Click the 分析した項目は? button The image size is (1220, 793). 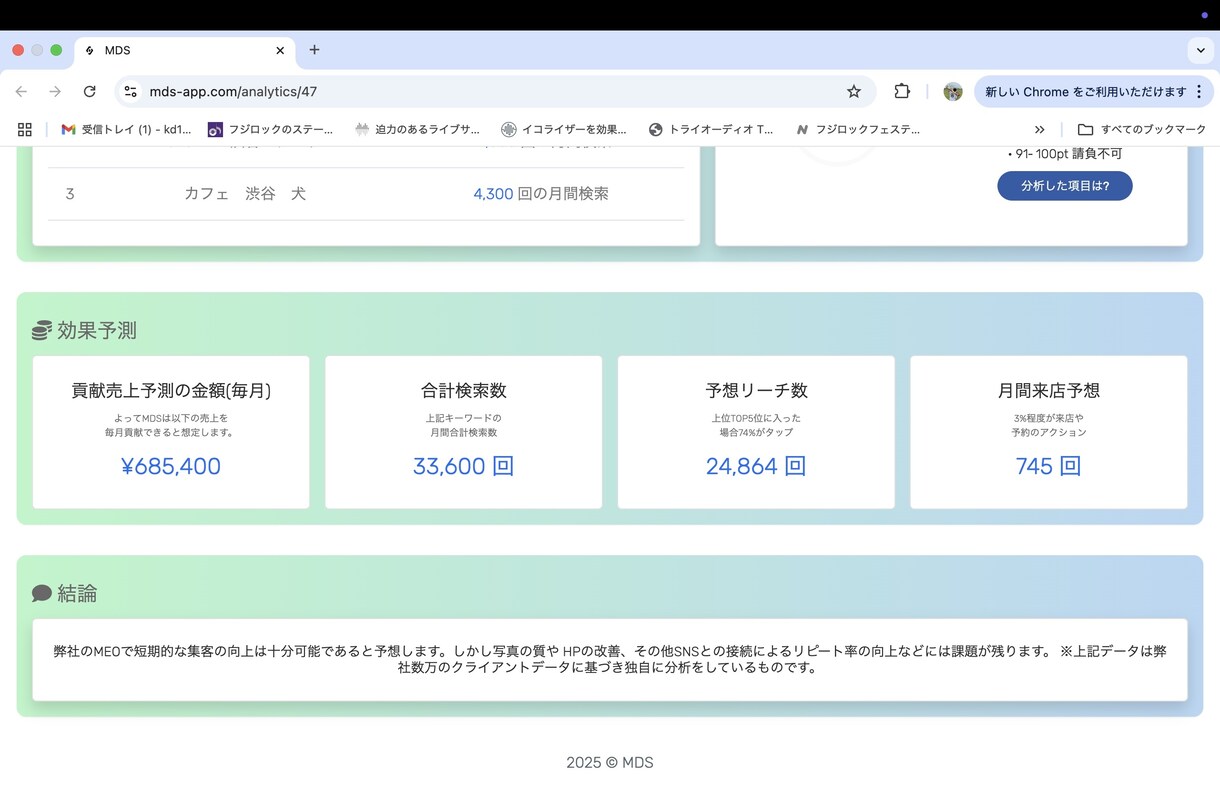[1065, 186]
